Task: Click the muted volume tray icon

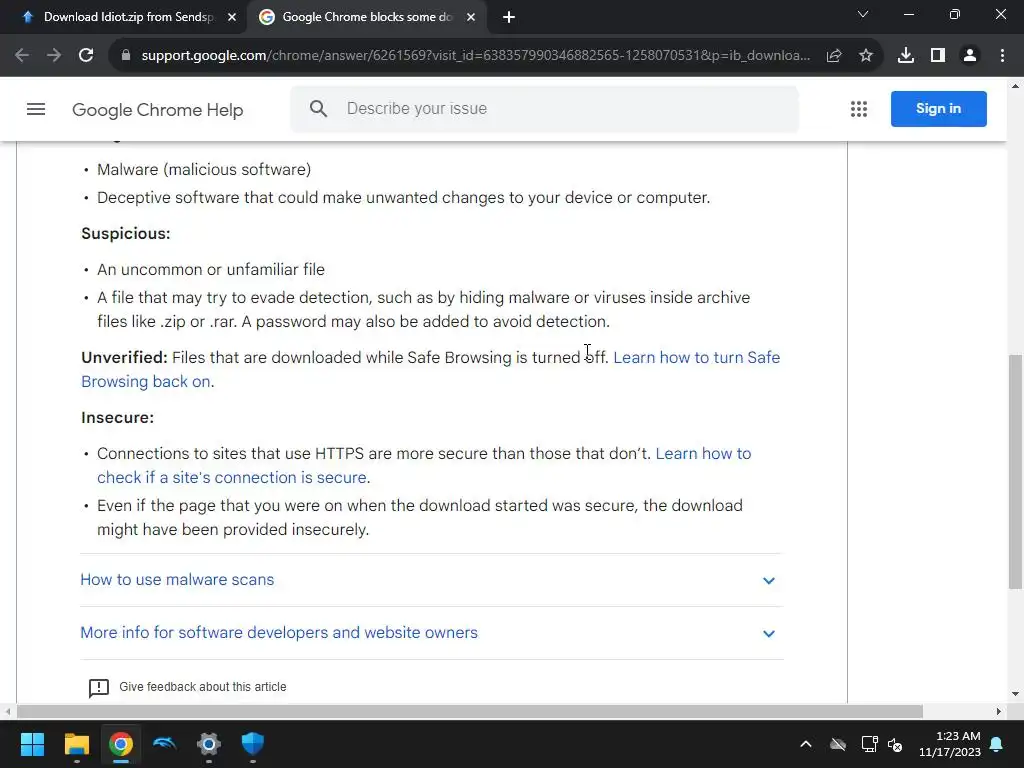Action: coord(895,744)
